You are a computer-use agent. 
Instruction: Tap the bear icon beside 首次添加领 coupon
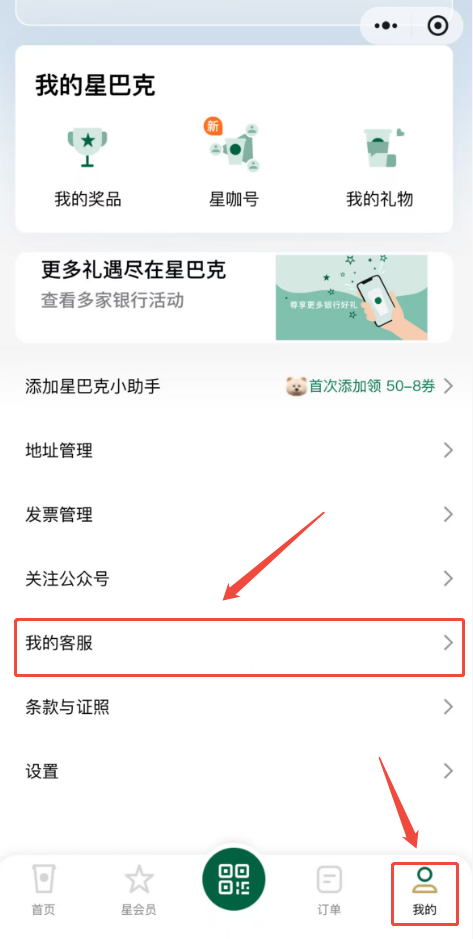[x=296, y=387]
